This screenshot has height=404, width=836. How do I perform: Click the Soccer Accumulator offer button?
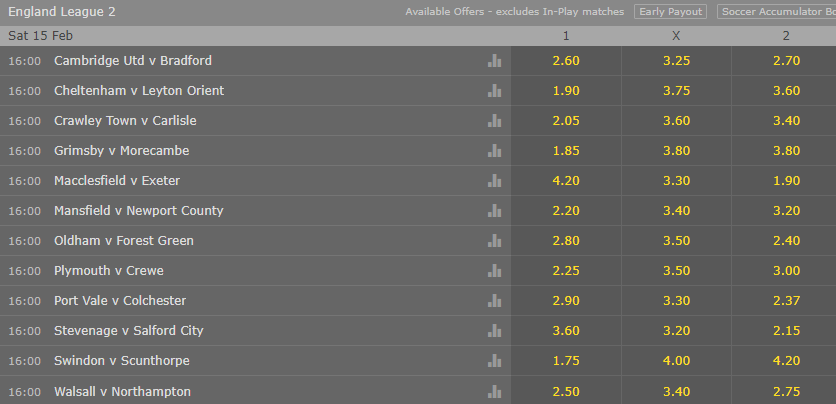click(777, 12)
